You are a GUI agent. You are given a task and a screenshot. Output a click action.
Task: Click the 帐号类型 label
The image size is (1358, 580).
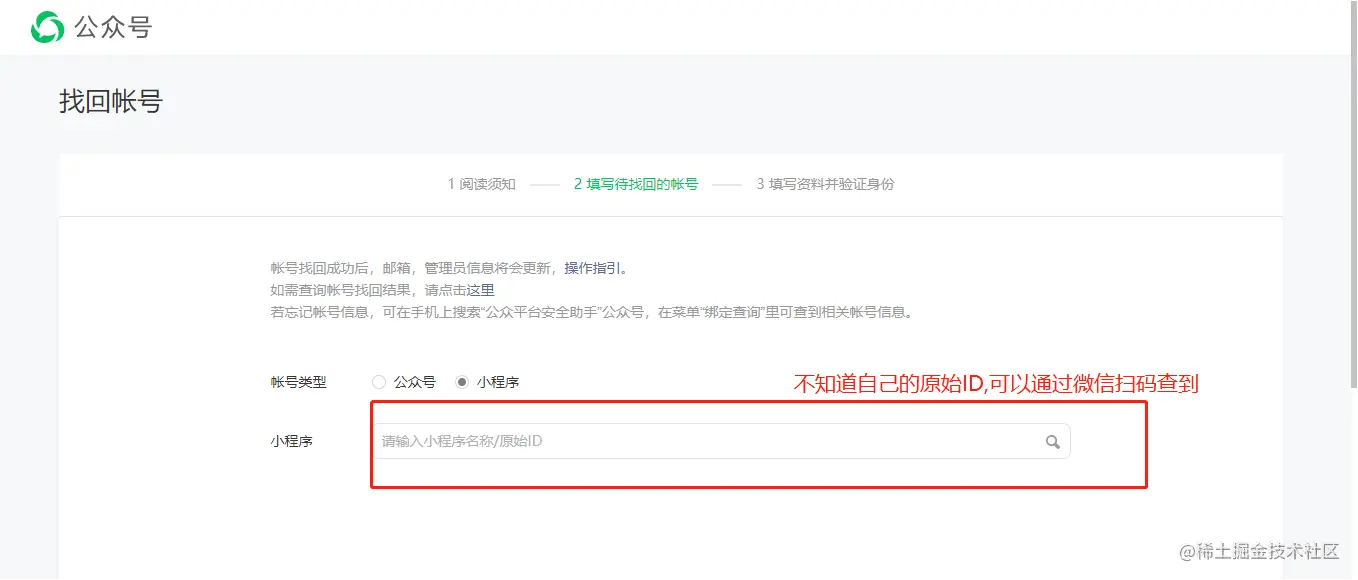[298, 382]
